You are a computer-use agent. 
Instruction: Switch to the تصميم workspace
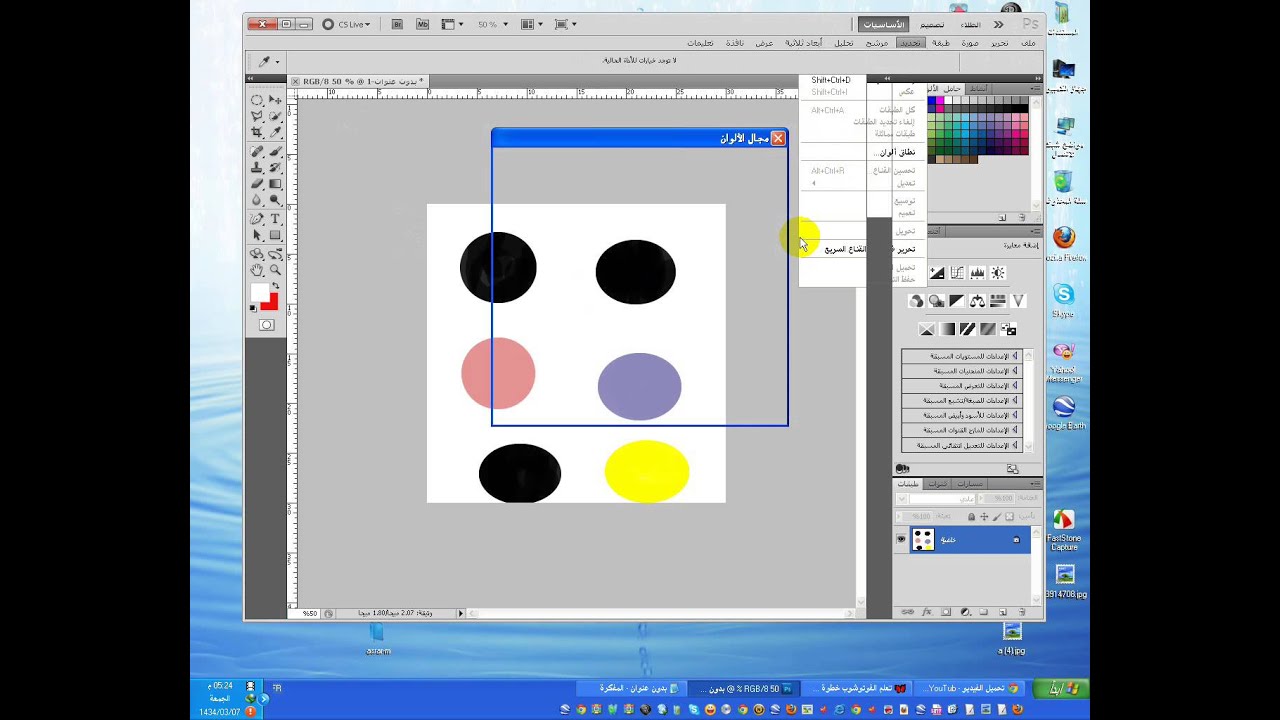tap(932, 24)
